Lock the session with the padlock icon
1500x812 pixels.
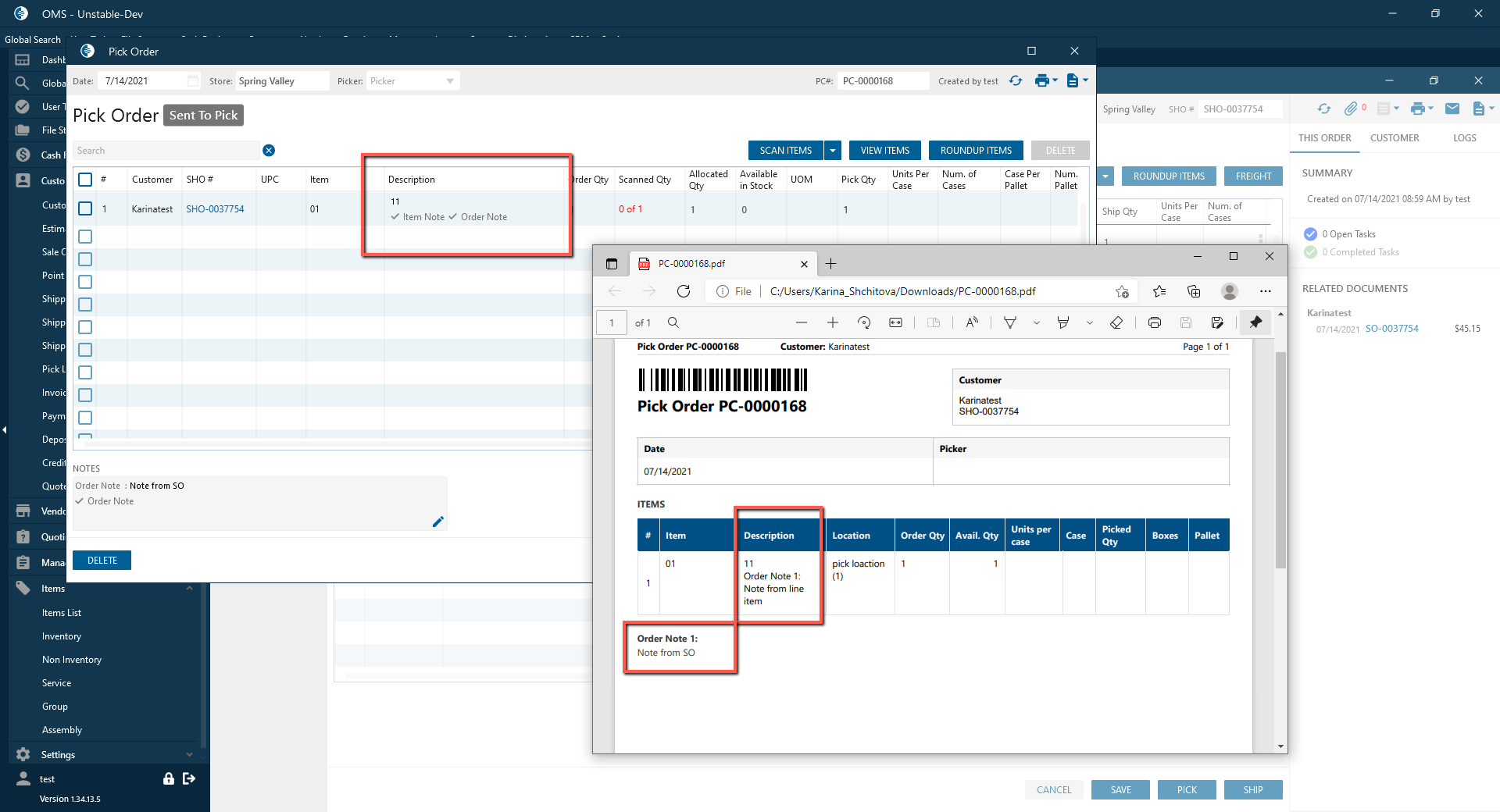(168, 778)
